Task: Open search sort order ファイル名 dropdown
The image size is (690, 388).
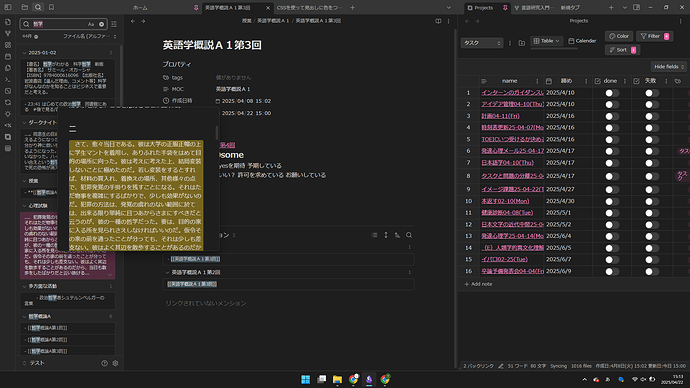Action: [89, 37]
